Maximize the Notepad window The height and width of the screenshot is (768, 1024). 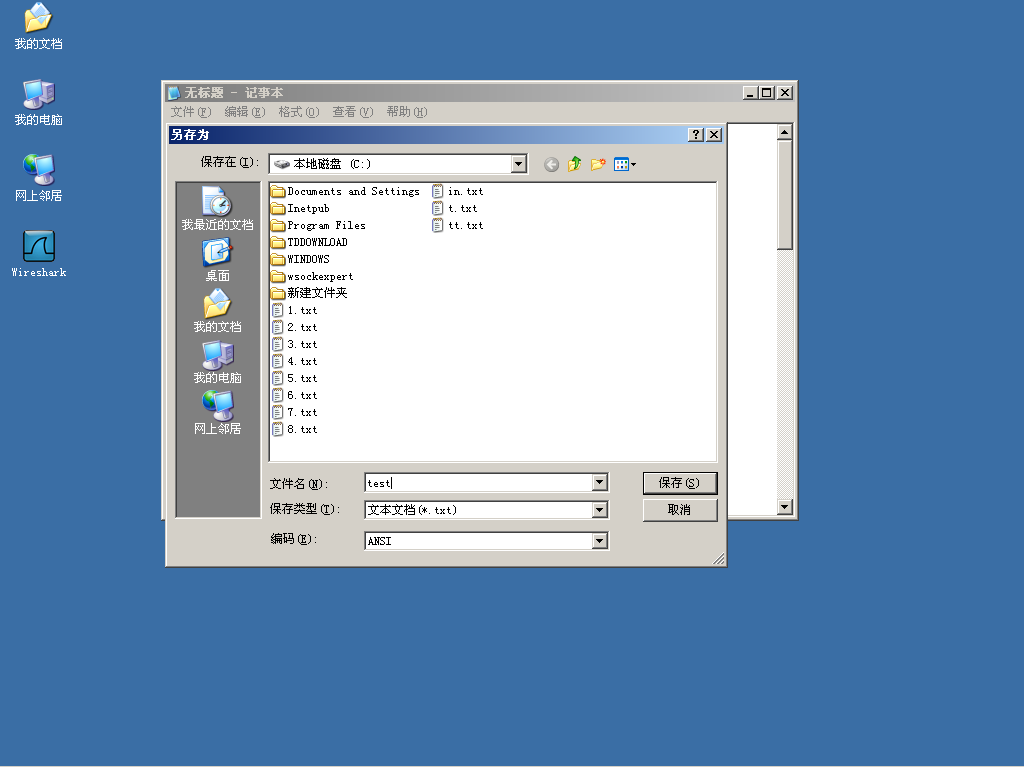click(x=767, y=93)
